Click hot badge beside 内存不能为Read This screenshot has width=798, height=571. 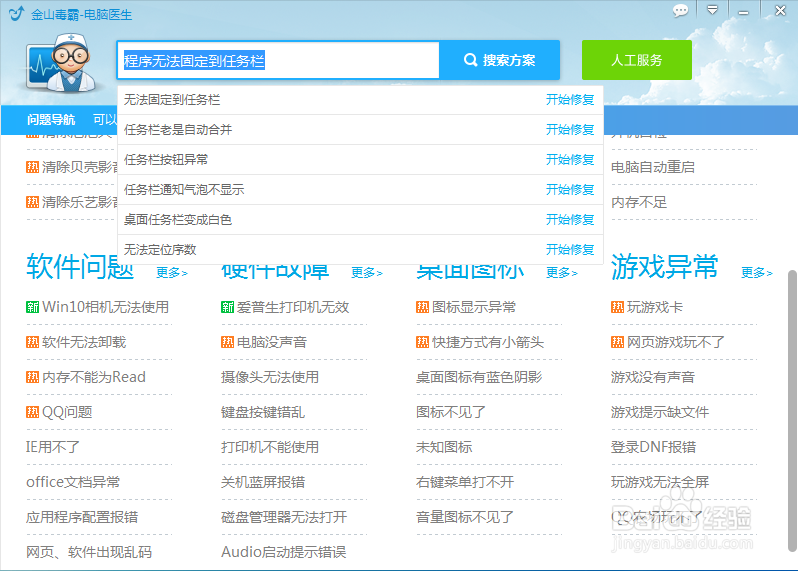(x=33, y=377)
